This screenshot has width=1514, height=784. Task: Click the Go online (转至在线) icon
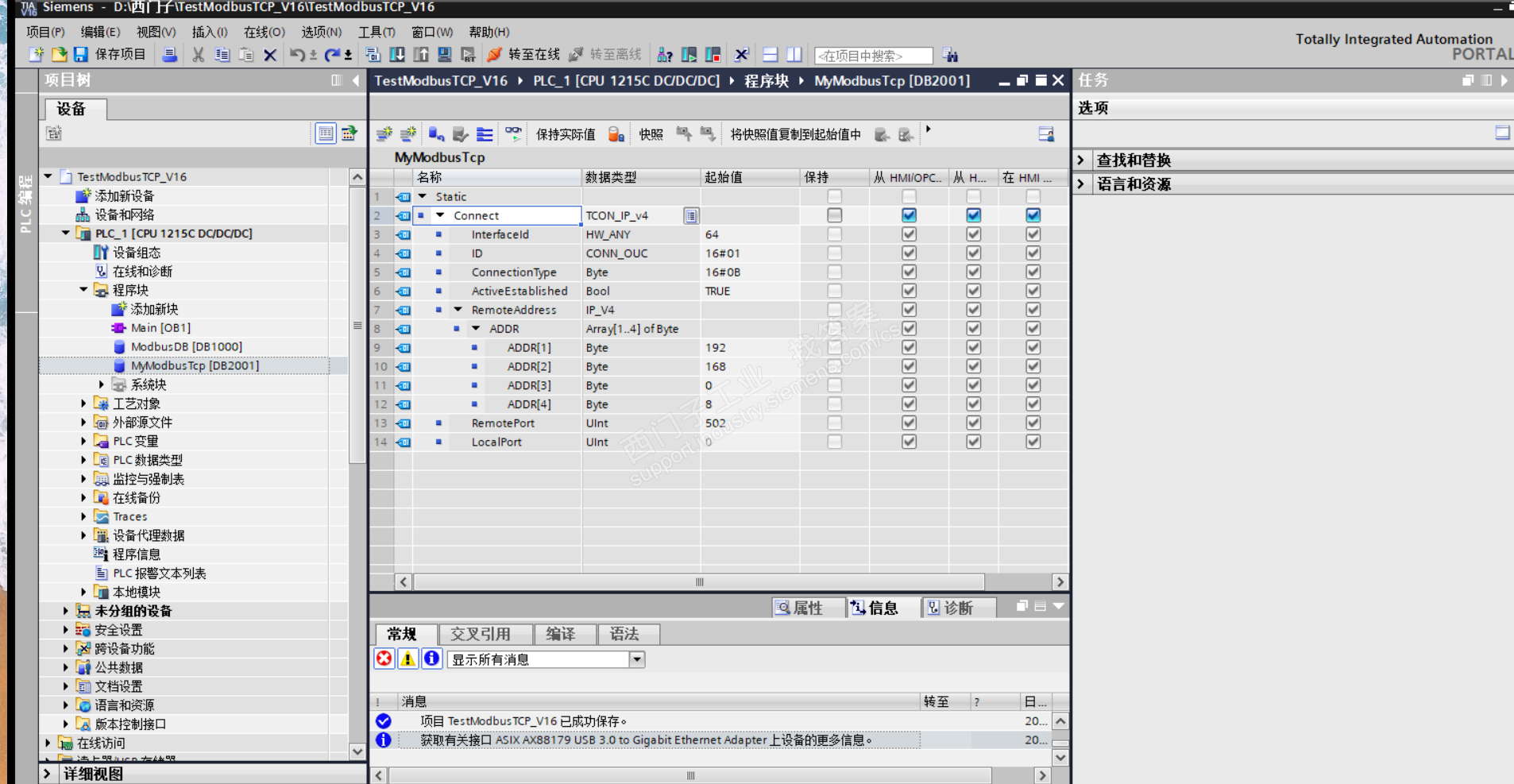click(495, 55)
